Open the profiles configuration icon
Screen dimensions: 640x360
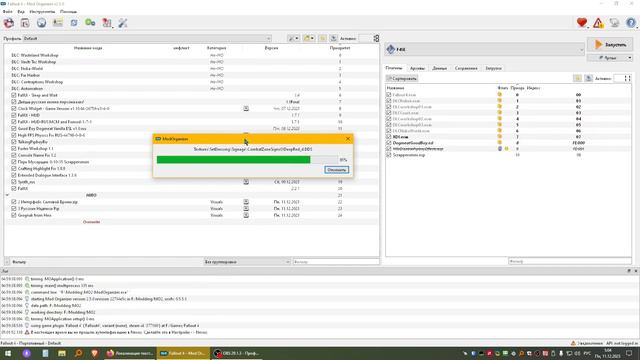[58, 23]
